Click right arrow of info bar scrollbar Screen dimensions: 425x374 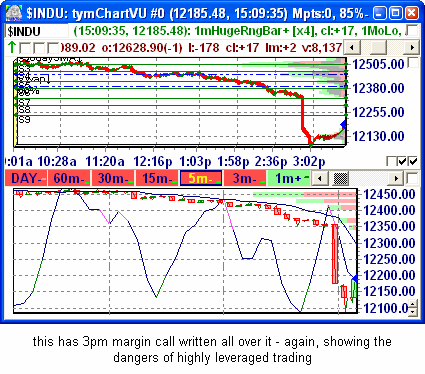pyautogui.click(x=412, y=47)
